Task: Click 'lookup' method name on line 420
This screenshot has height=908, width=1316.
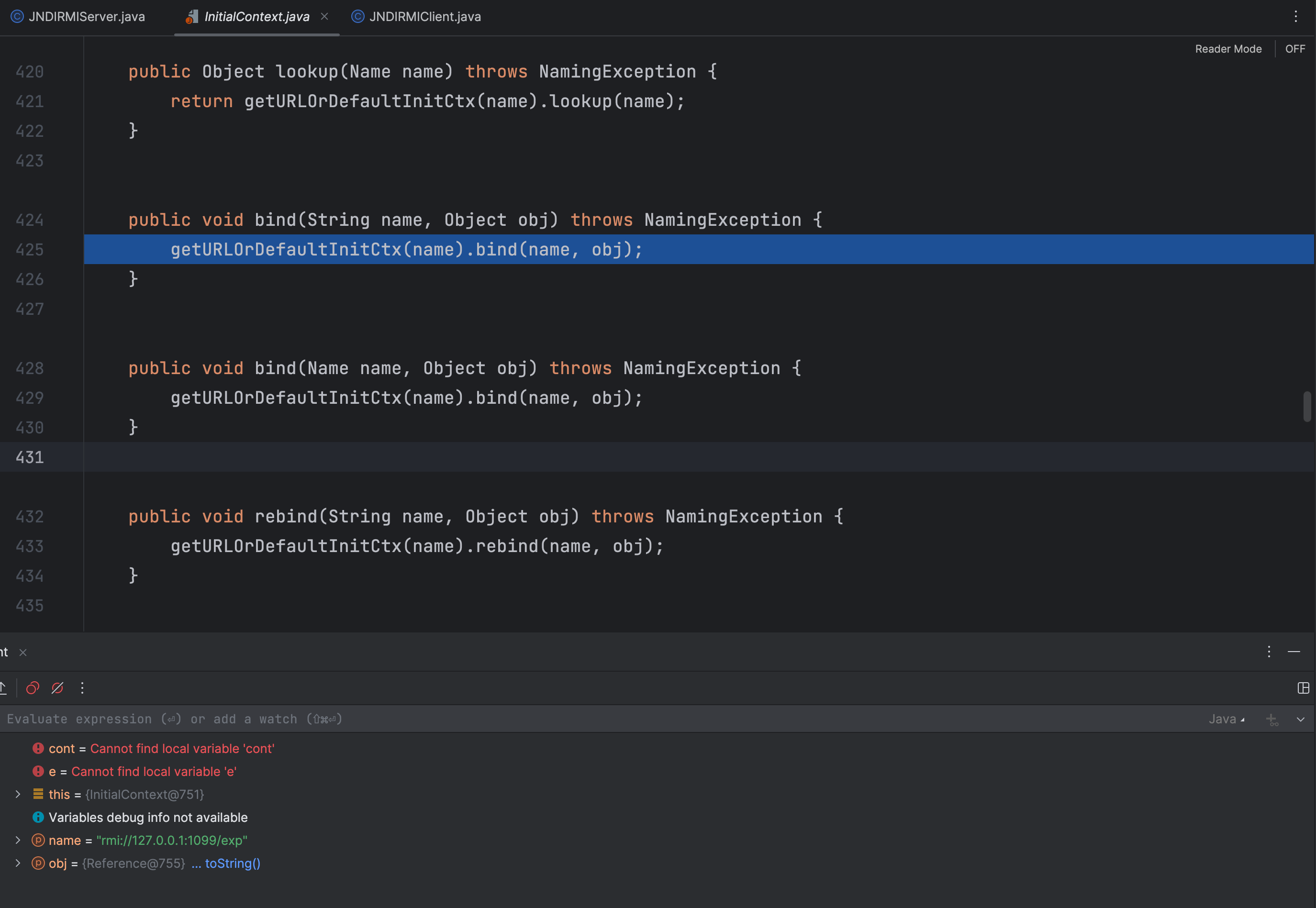Action: (x=307, y=71)
